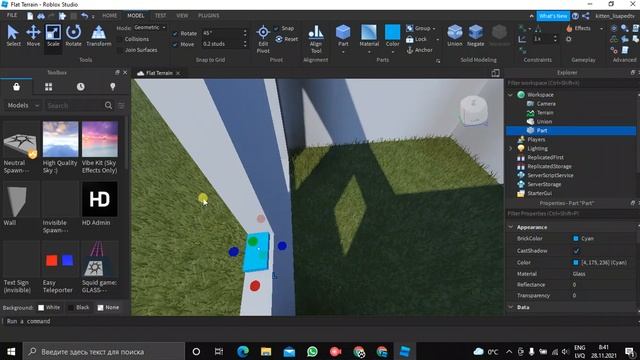The height and width of the screenshot is (360, 640).
Task: Switch to the TEST ribbon tab
Action: (x=160, y=16)
